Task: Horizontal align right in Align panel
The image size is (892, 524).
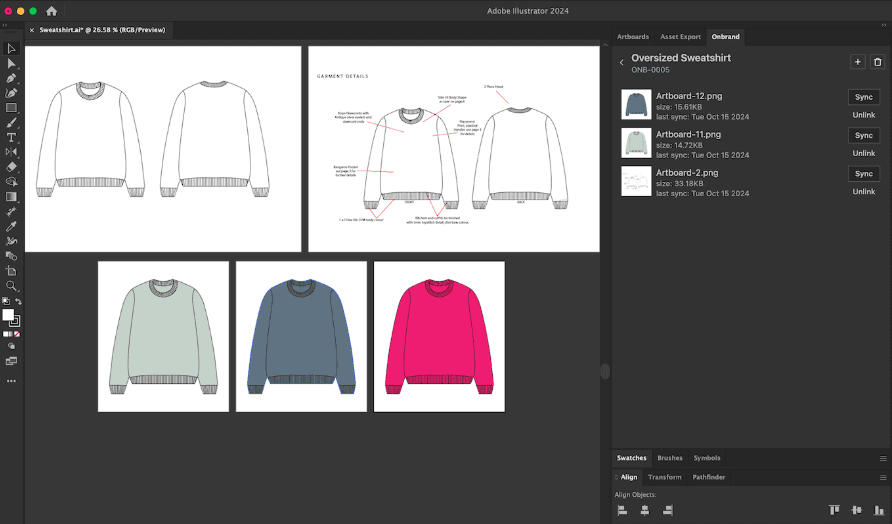Action: point(668,510)
